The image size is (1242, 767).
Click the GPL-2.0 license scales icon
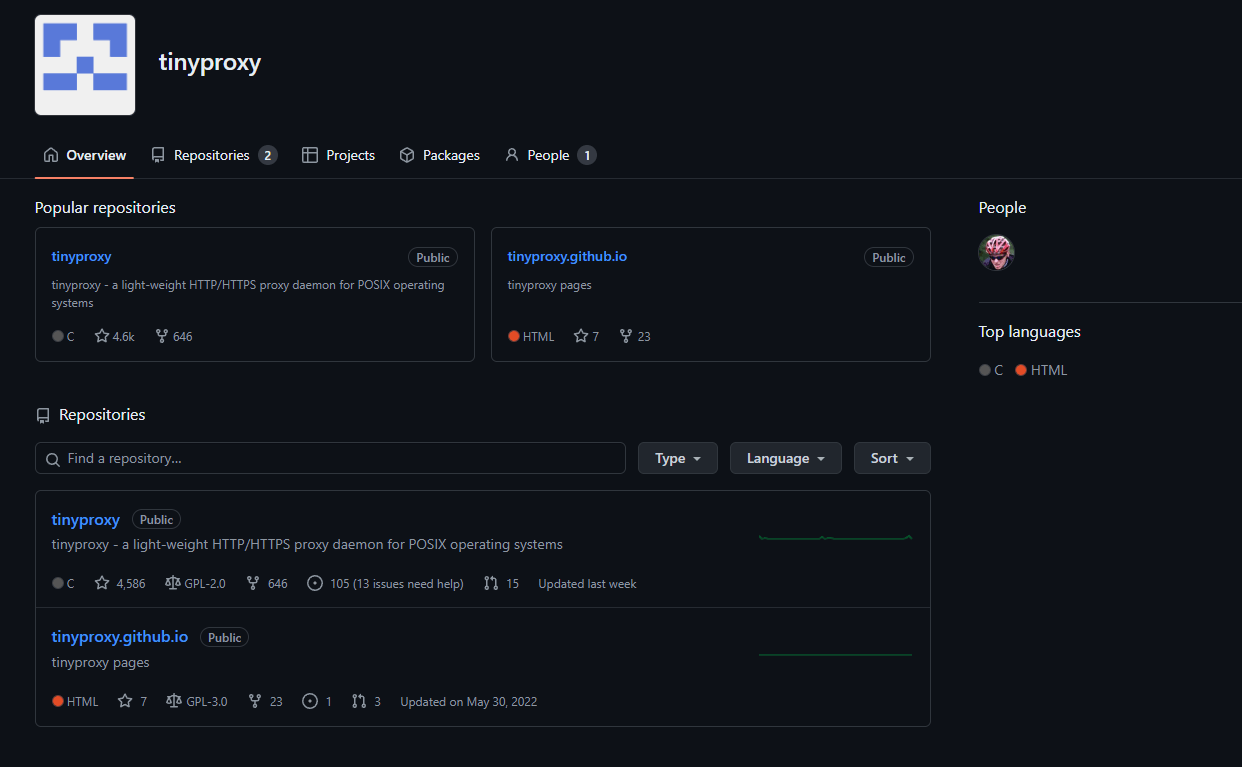173,583
